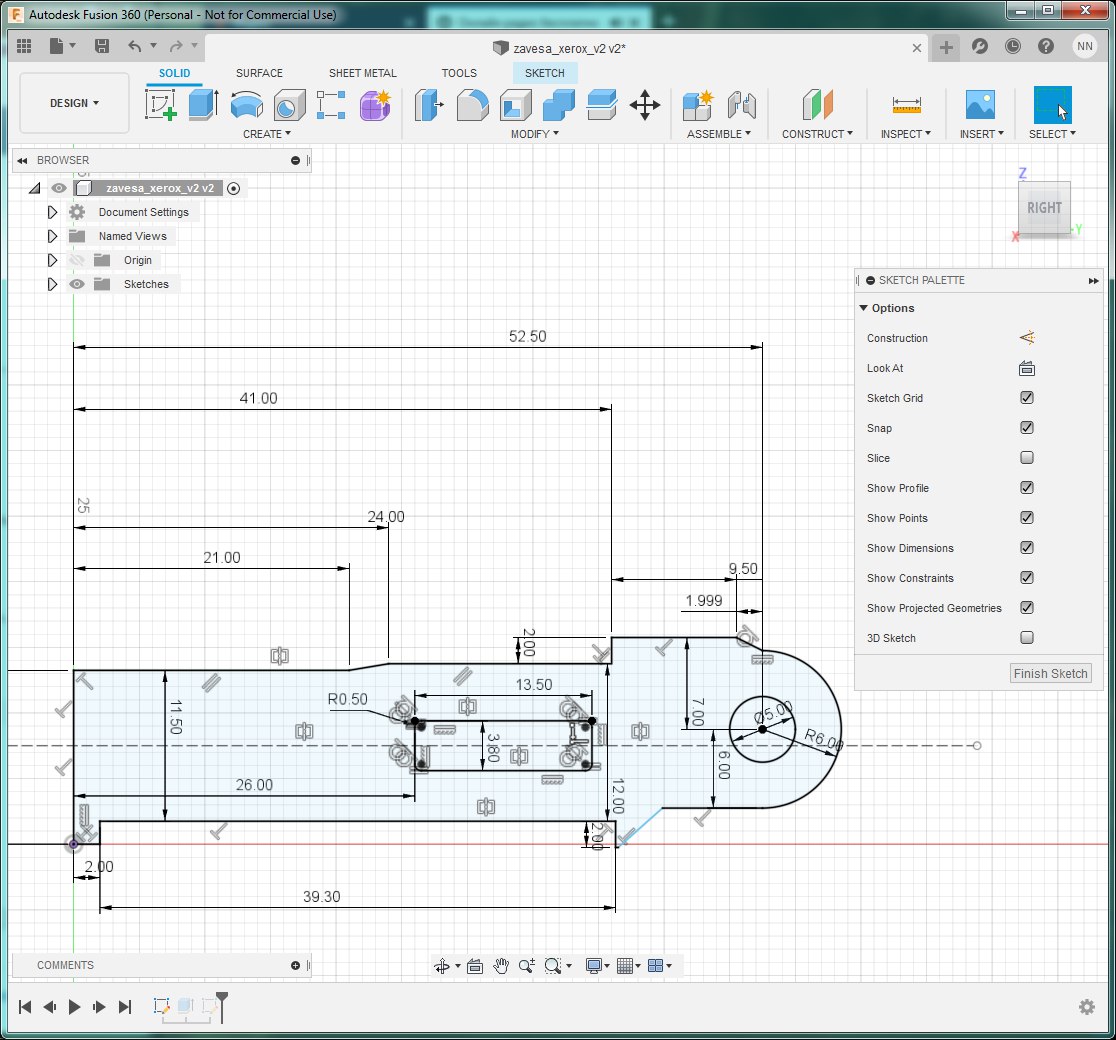Image resolution: width=1116 pixels, height=1040 pixels.
Task: Open the Look At tool in Sketch Palette
Action: pyautogui.click(x=1026, y=368)
